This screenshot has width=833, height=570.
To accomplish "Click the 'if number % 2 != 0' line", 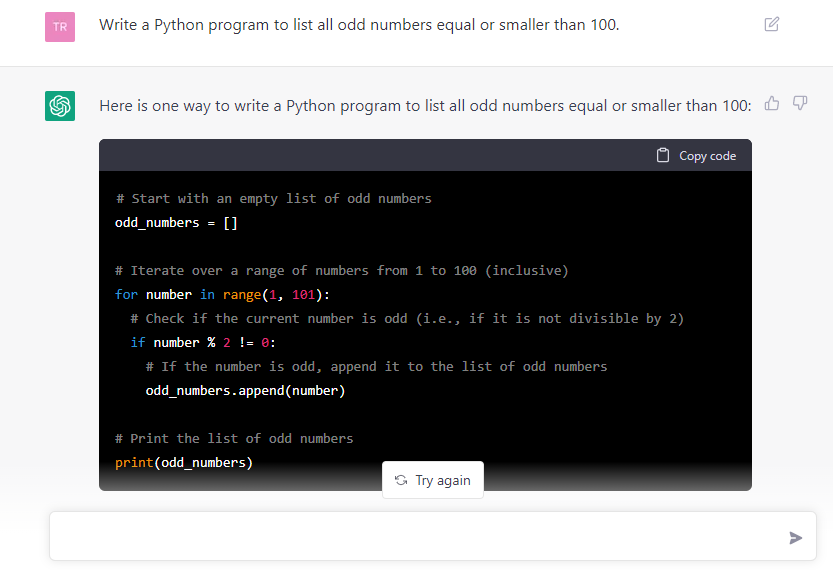I will [203, 342].
